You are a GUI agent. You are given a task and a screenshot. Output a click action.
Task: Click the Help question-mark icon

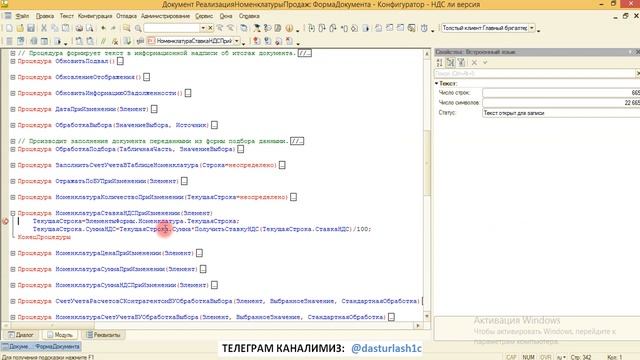click(x=267, y=28)
